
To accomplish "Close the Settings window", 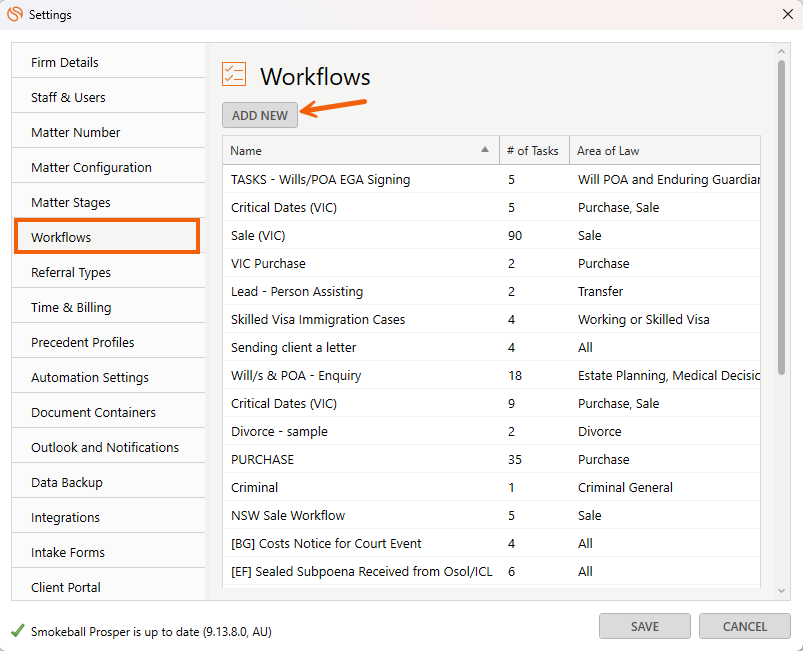I will point(786,15).
